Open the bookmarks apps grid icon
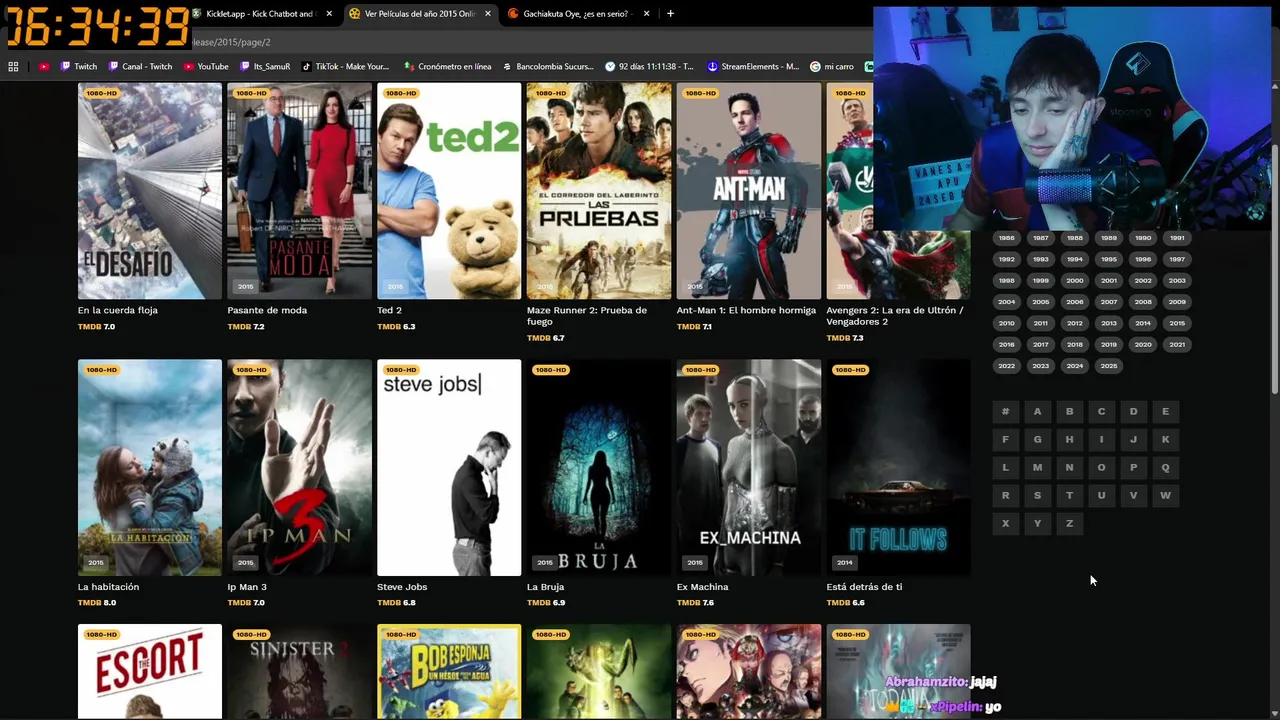This screenshot has height=720, width=1280. tap(13, 67)
